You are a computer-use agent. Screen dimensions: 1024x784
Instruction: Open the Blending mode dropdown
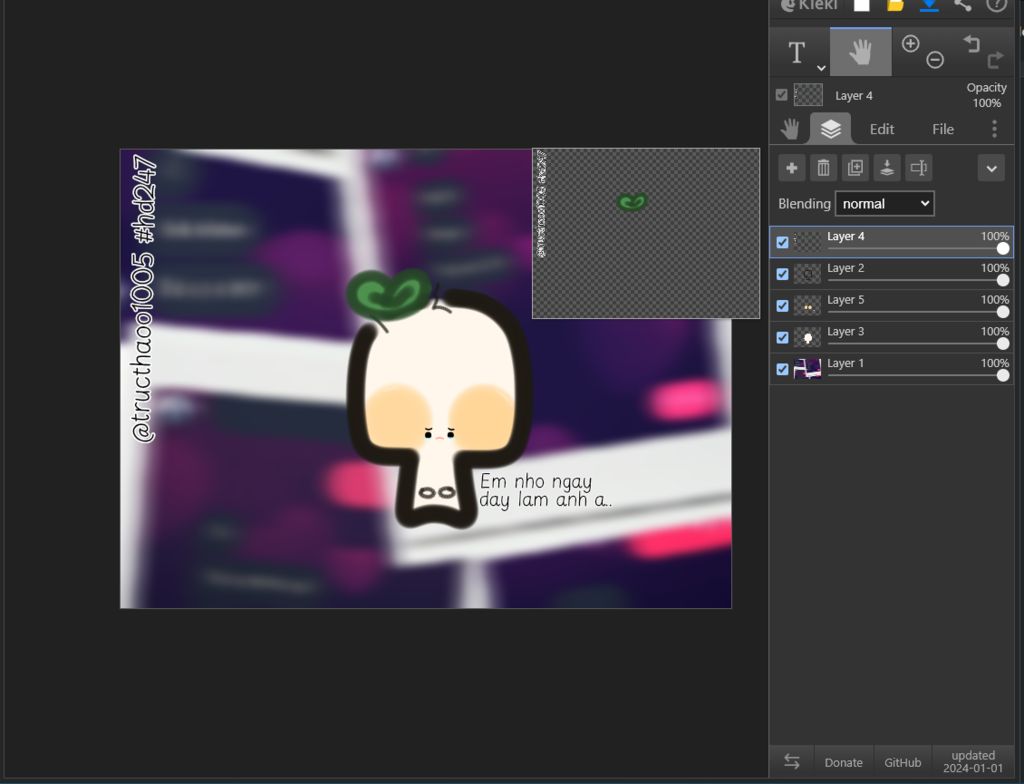885,203
